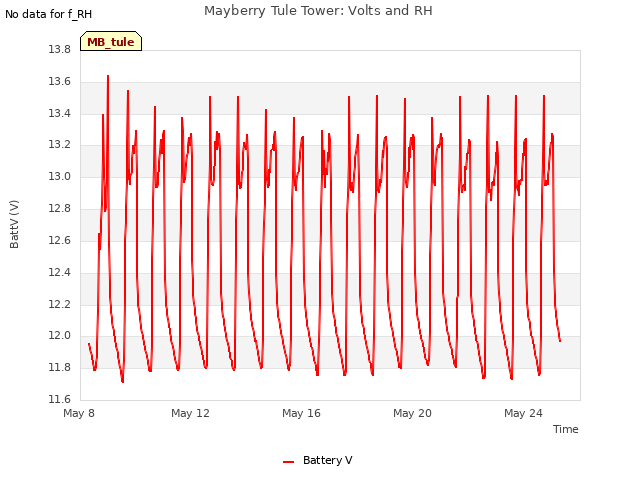Screen dimensions: 640x480
Task: Click the May 24 x-axis tick label
Action: point(523,413)
